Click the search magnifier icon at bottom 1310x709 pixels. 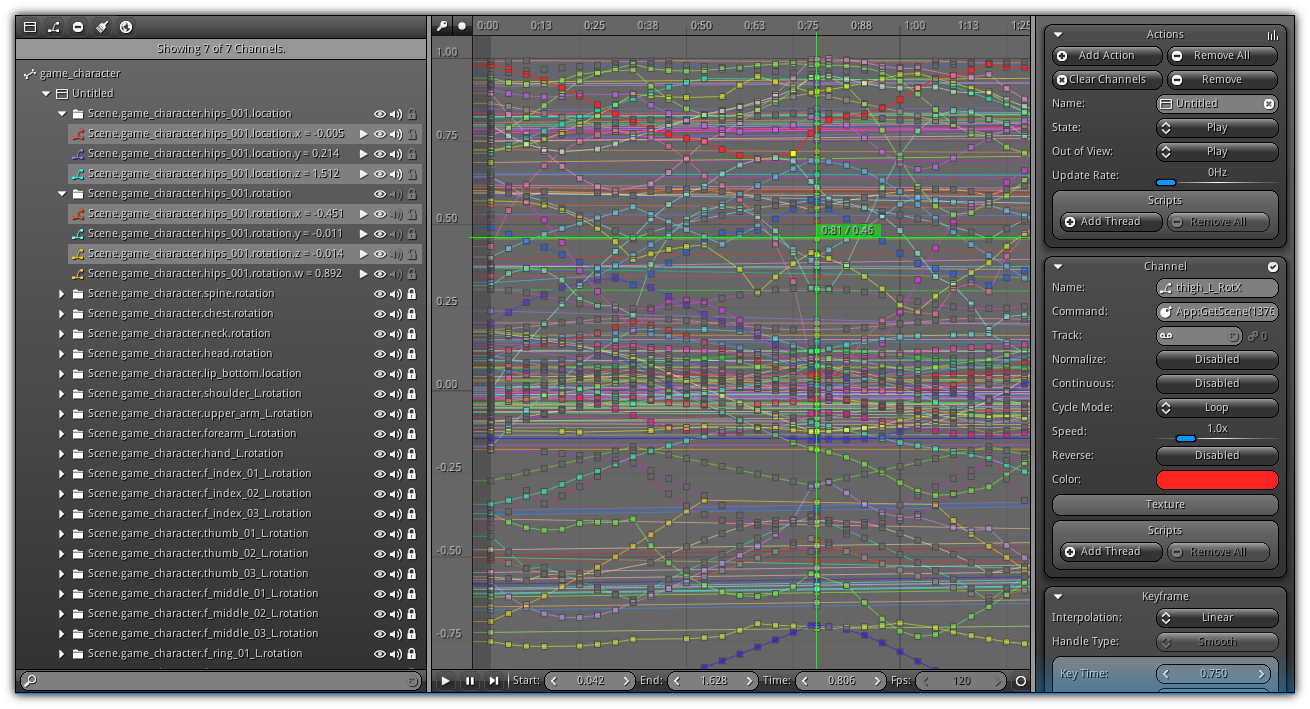click(x=30, y=681)
